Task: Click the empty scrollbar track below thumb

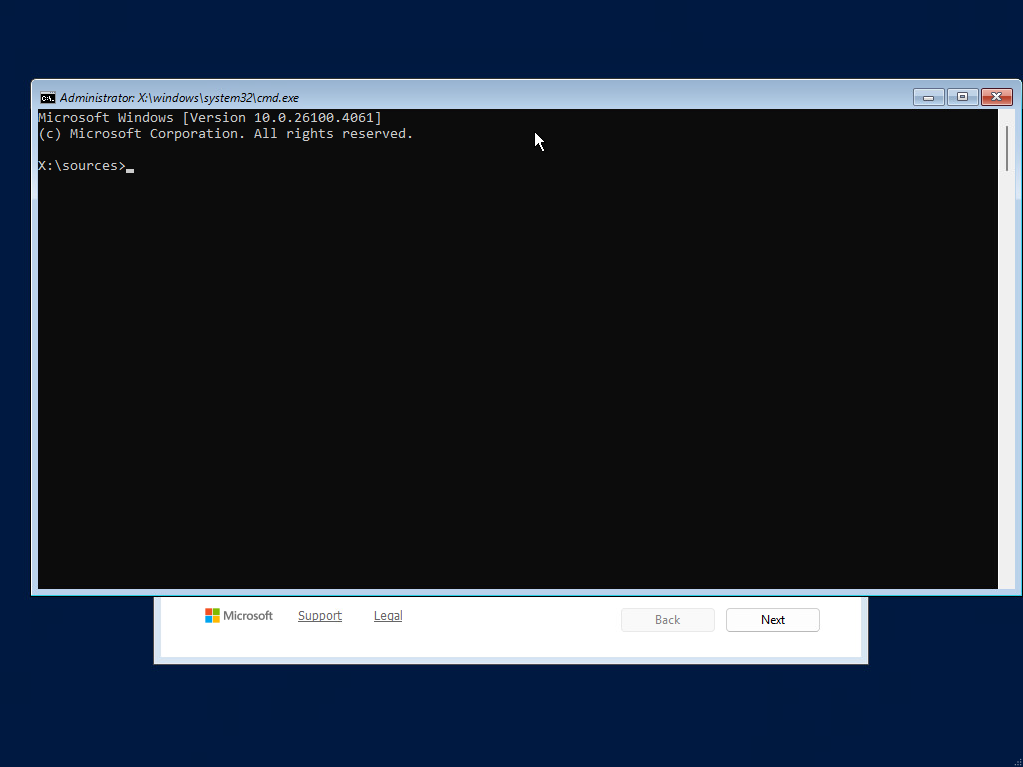Action: click(1007, 378)
